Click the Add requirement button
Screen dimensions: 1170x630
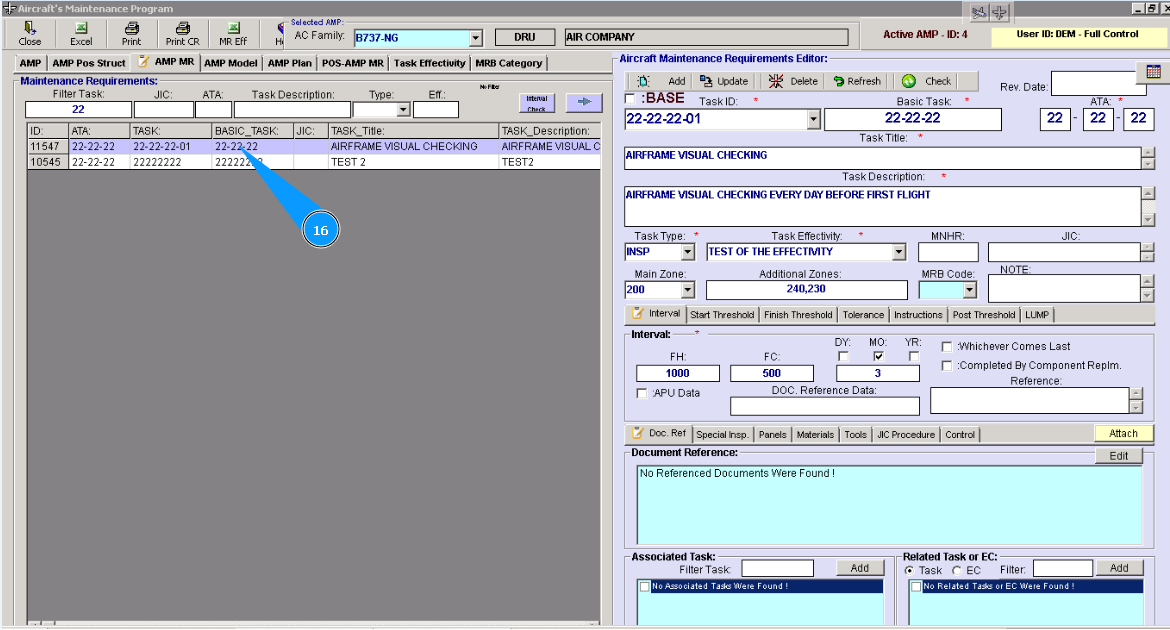(663, 81)
